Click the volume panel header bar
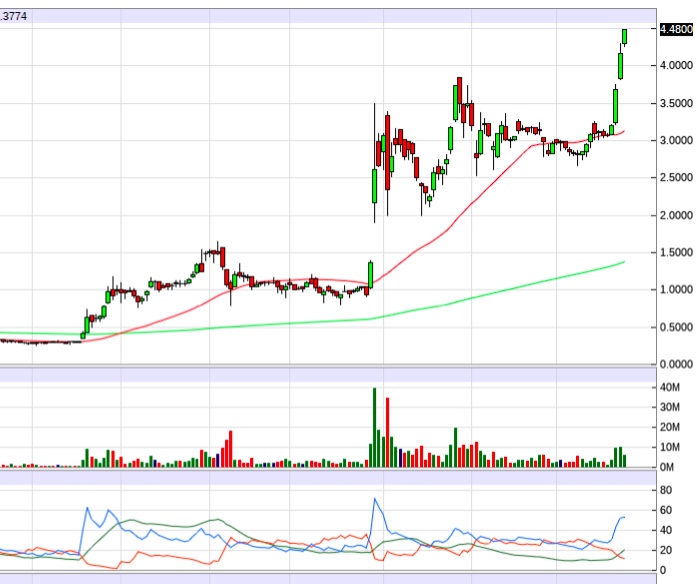This screenshot has height=584, width=697. tap(330, 374)
